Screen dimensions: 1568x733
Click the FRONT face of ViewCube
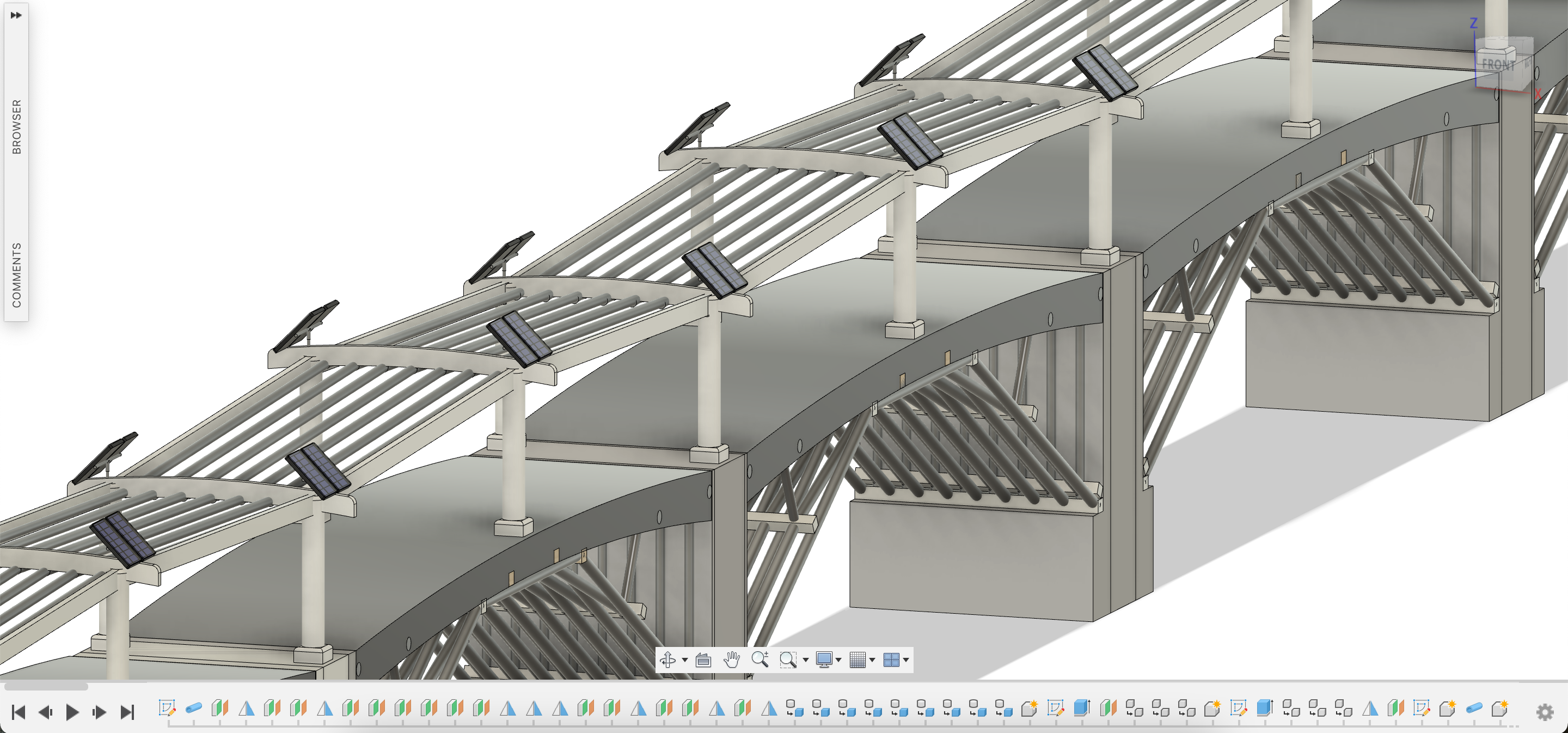(1498, 65)
